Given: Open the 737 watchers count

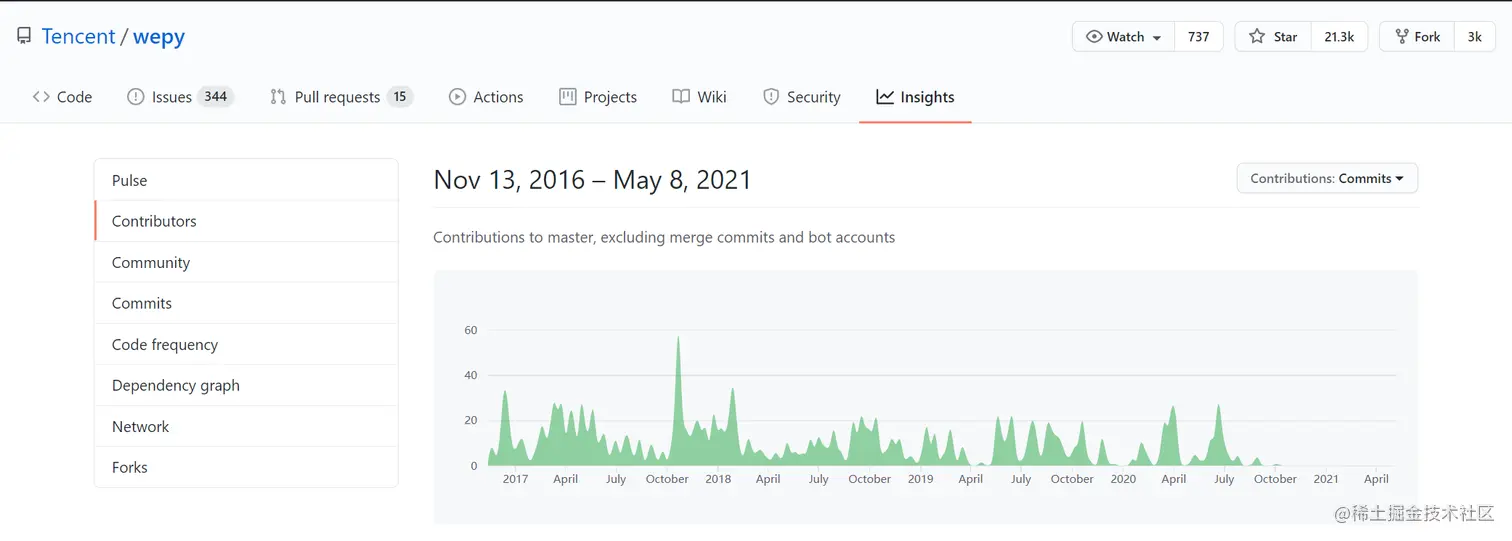Looking at the screenshot, I should pyautogui.click(x=1199, y=36).
